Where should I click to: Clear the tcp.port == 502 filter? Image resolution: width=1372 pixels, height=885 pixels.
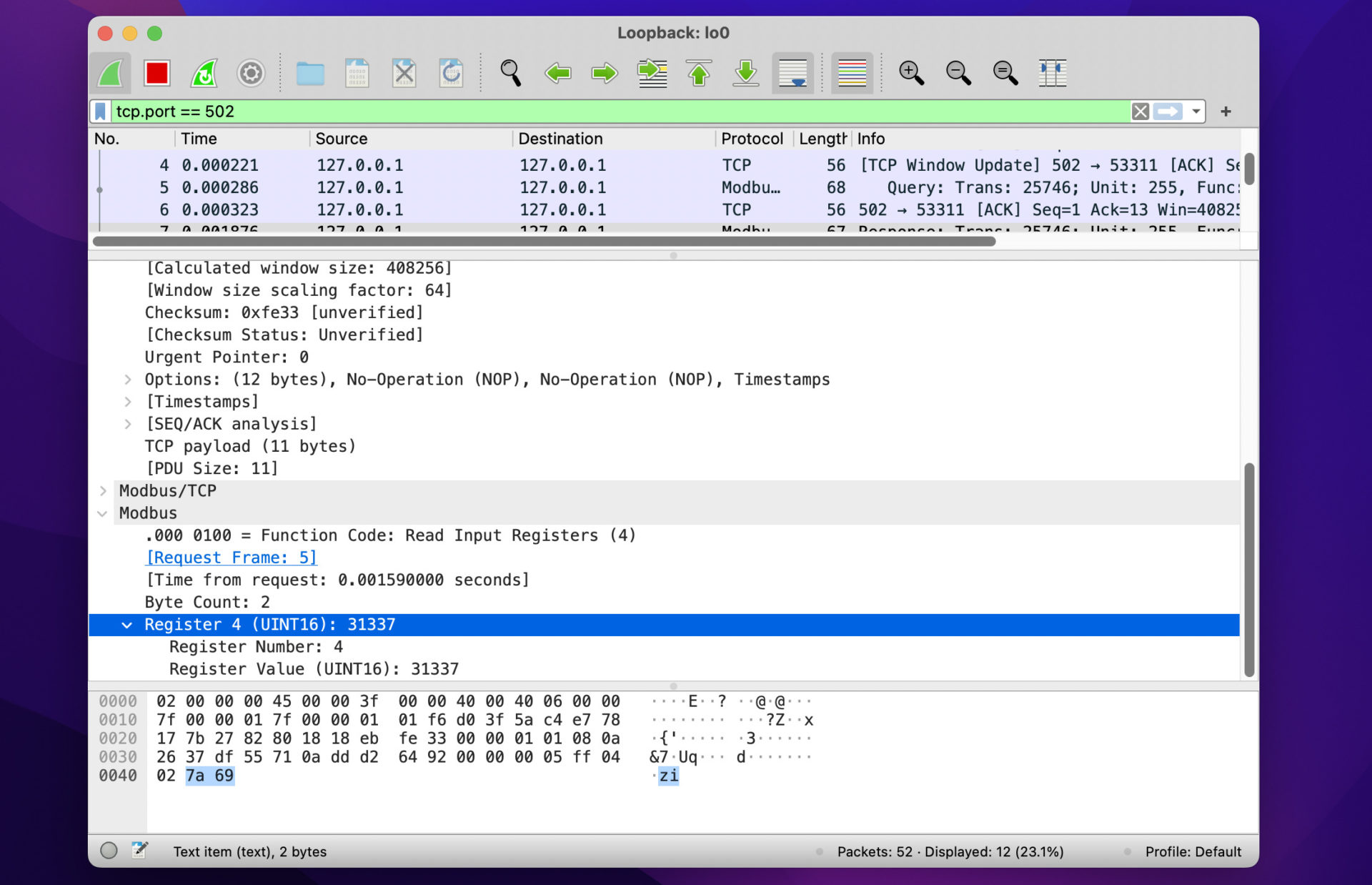1140,112
